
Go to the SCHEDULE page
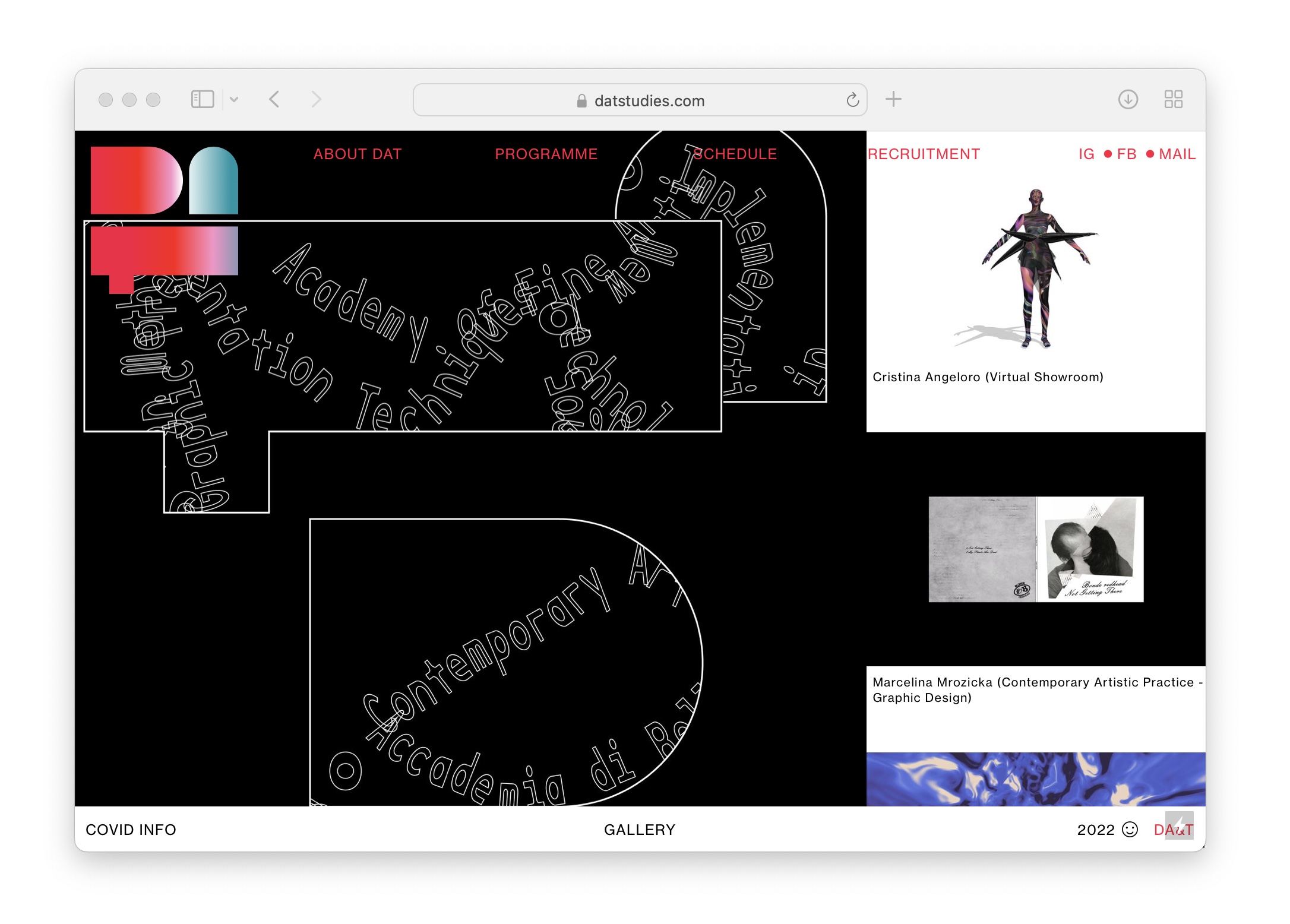(x=735, y=154)
